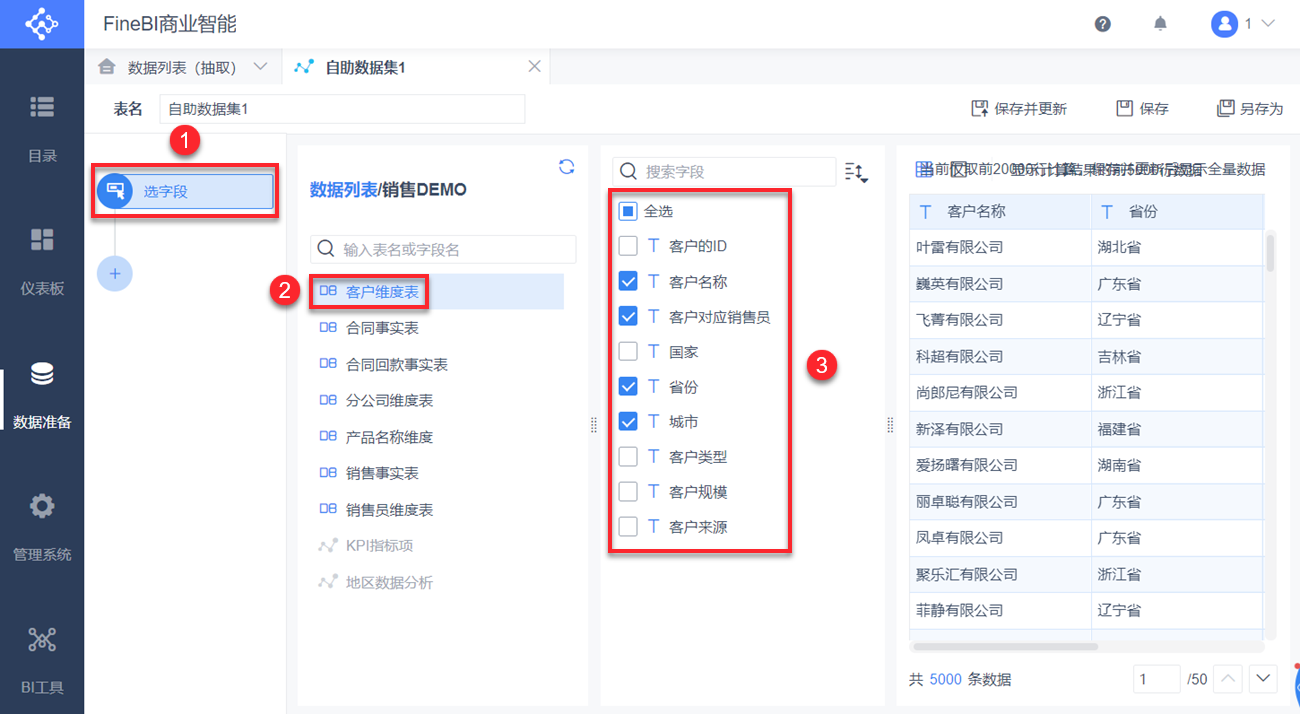Click the 数据列表 breadcrumb link
This screenshot has width=1300, height=714.
point(344,189)
